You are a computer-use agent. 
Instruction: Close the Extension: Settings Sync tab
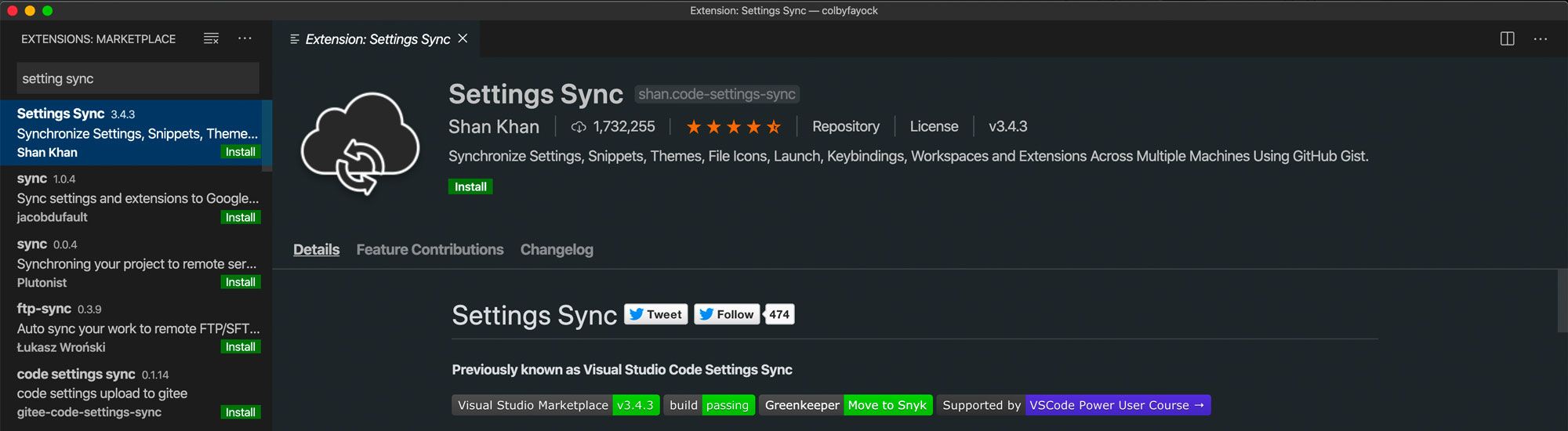pos(463,38)
